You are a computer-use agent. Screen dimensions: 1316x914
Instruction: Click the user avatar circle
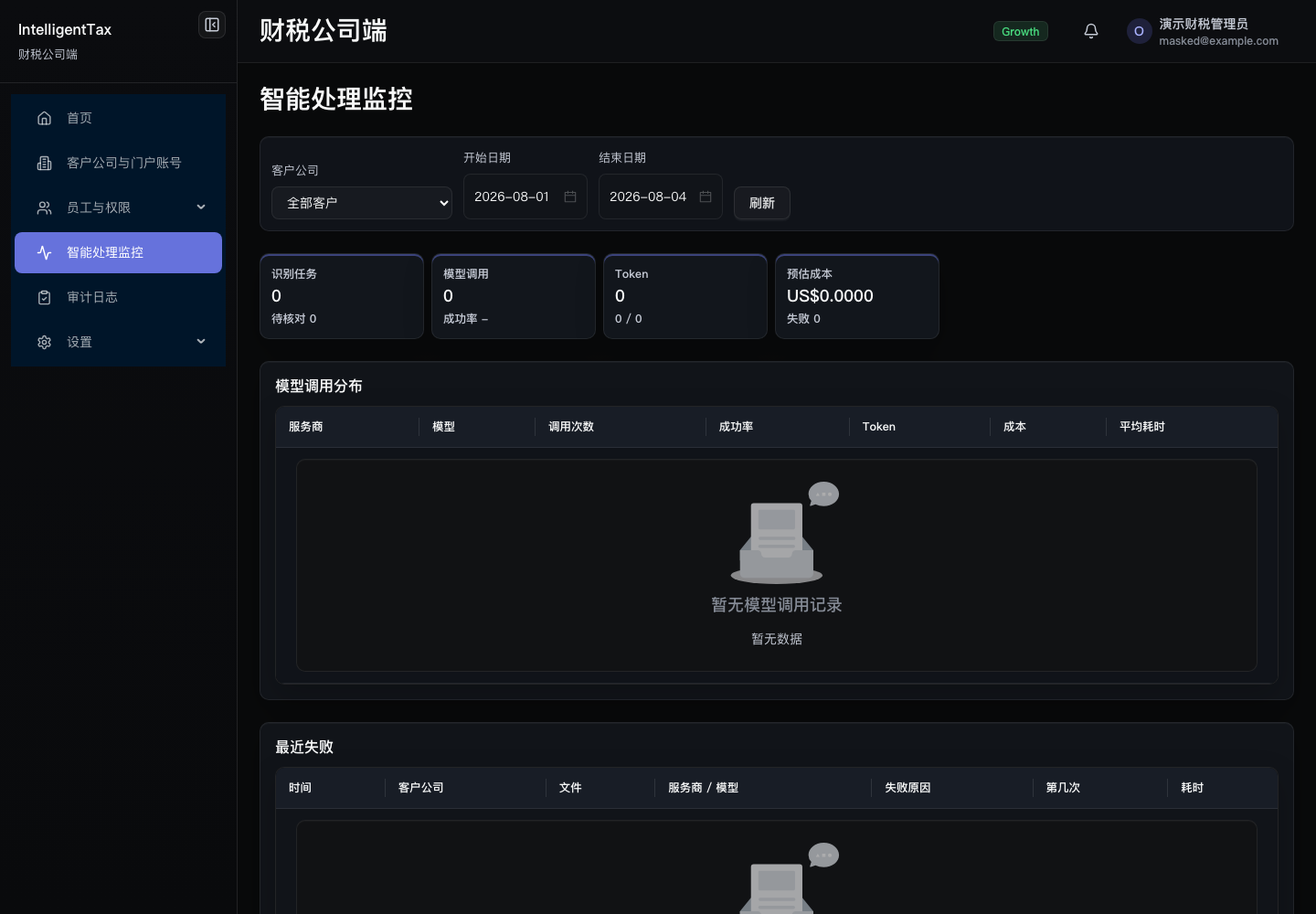pyautogui.click(x=1139, y=31)
